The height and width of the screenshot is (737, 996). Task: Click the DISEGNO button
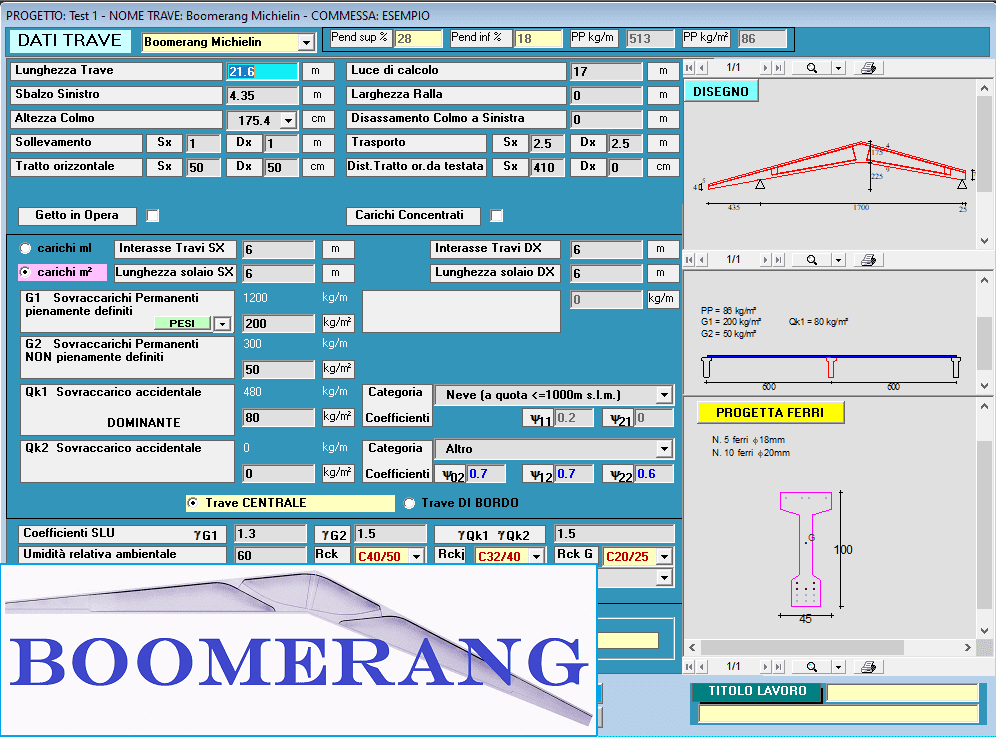pyautogui.click(x=721, y=91)
